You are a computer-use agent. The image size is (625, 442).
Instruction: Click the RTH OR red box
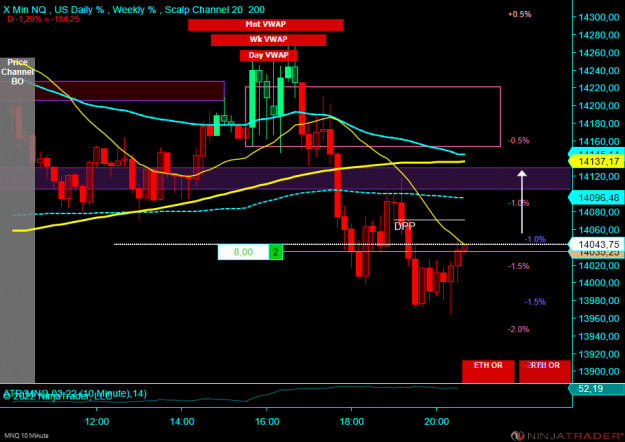coord(545,371)
